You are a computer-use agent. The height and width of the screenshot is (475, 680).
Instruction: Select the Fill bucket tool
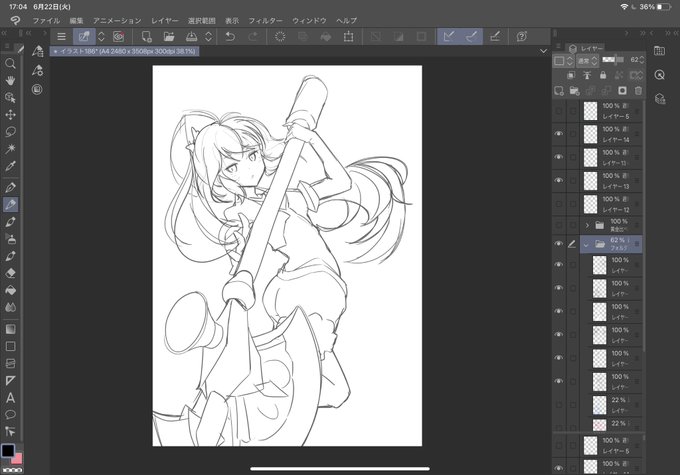tap(10, 290)
